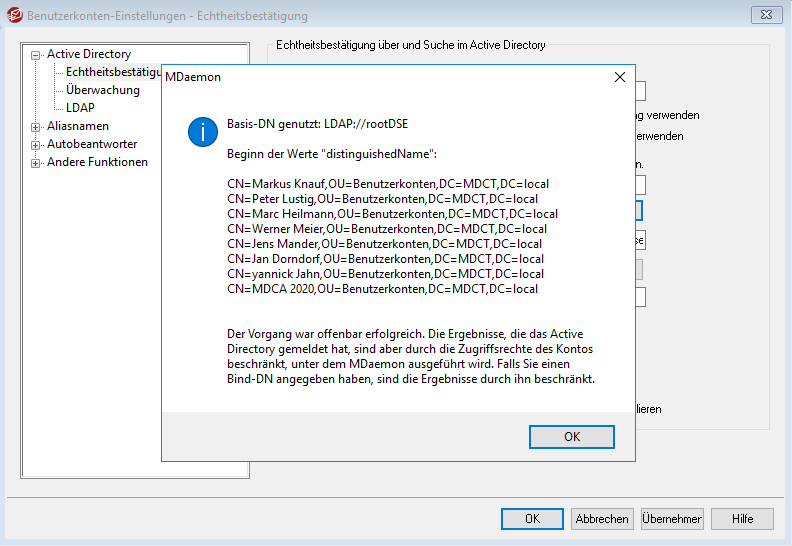This screenshot has height=546, width=792.
Task: Confirm the MDaemon dialog with OK
Action: coord(571,437)
